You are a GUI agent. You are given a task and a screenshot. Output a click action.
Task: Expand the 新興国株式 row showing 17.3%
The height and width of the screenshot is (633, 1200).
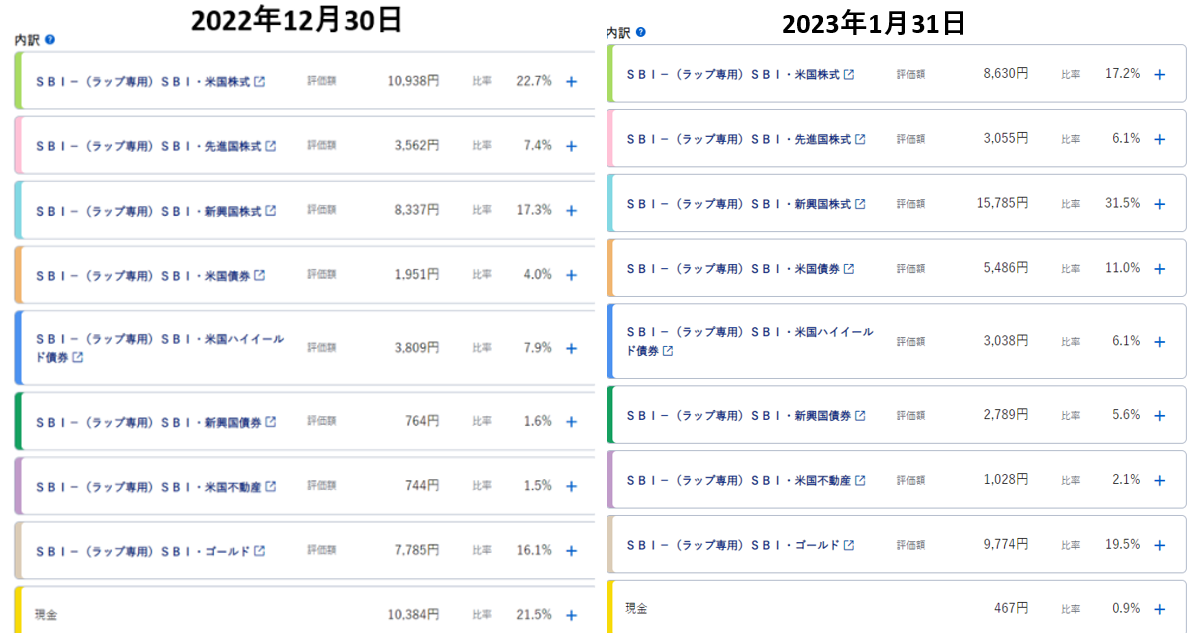[x=571, y=211]
